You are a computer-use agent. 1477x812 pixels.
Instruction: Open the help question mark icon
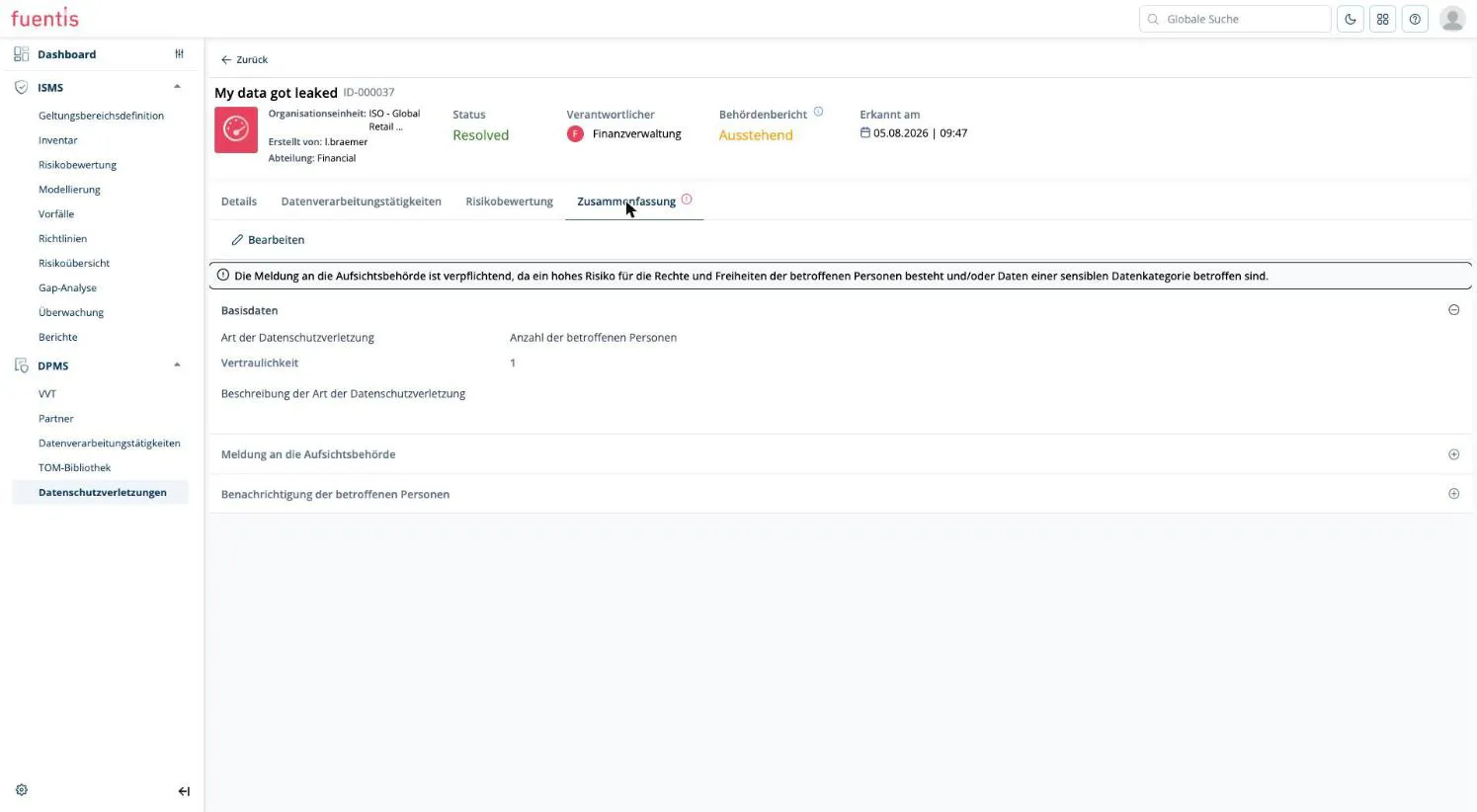tap(1415, 19)
